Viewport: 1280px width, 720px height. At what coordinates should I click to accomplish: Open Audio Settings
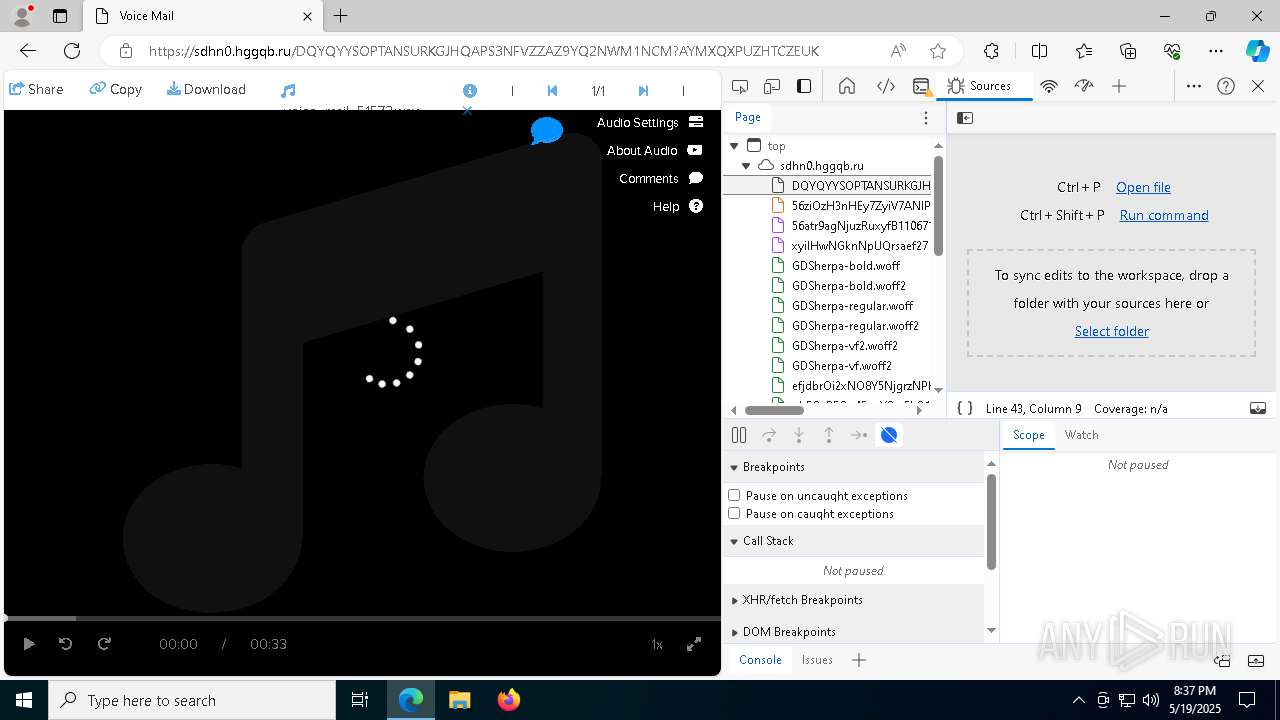650,122
